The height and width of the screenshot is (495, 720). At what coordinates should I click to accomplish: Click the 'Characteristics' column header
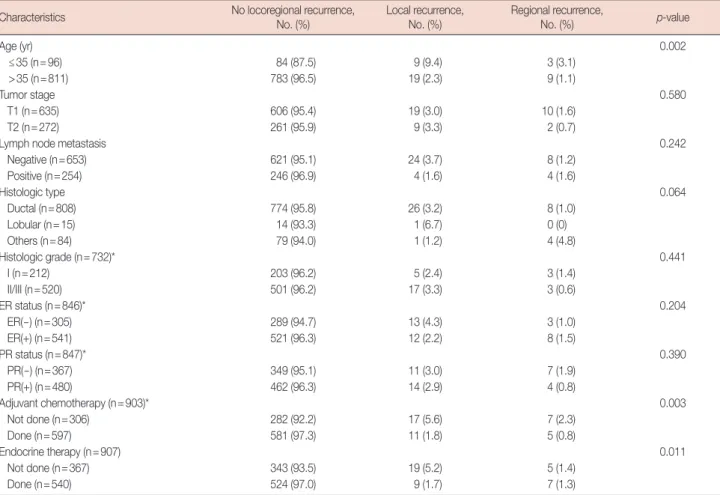click(x=32, y=17)
